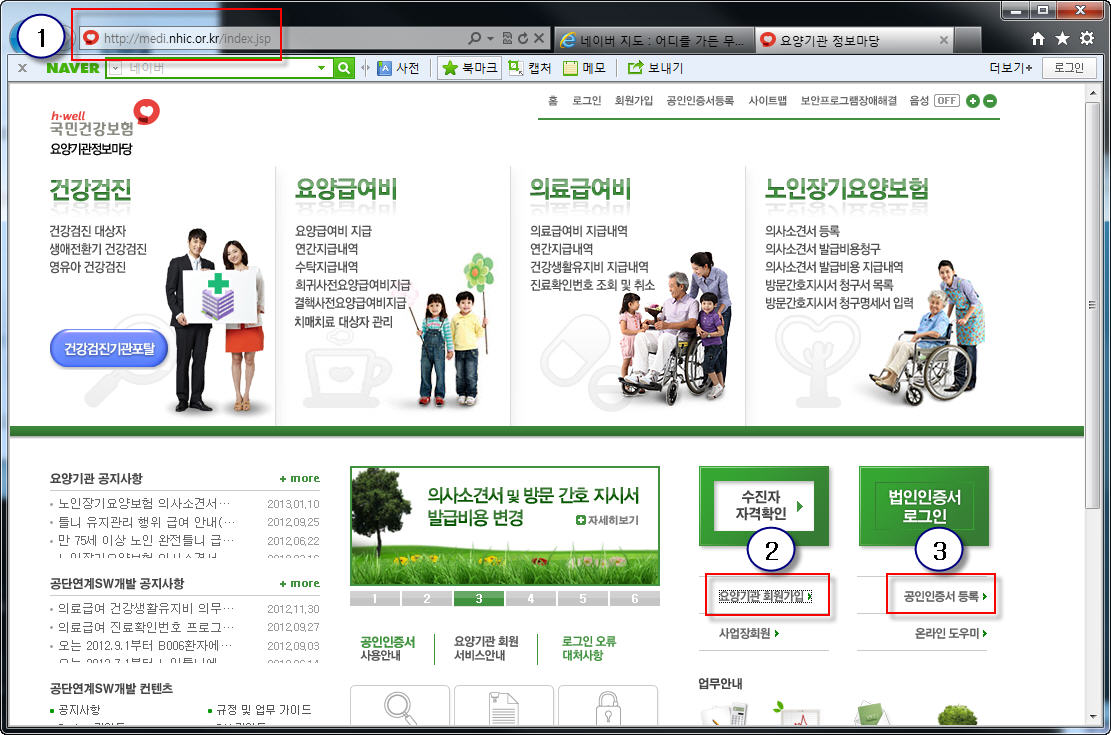1111x735 pixels.
Task: Open 요양급여비 지급 link
Action: (x=333, y=231)
